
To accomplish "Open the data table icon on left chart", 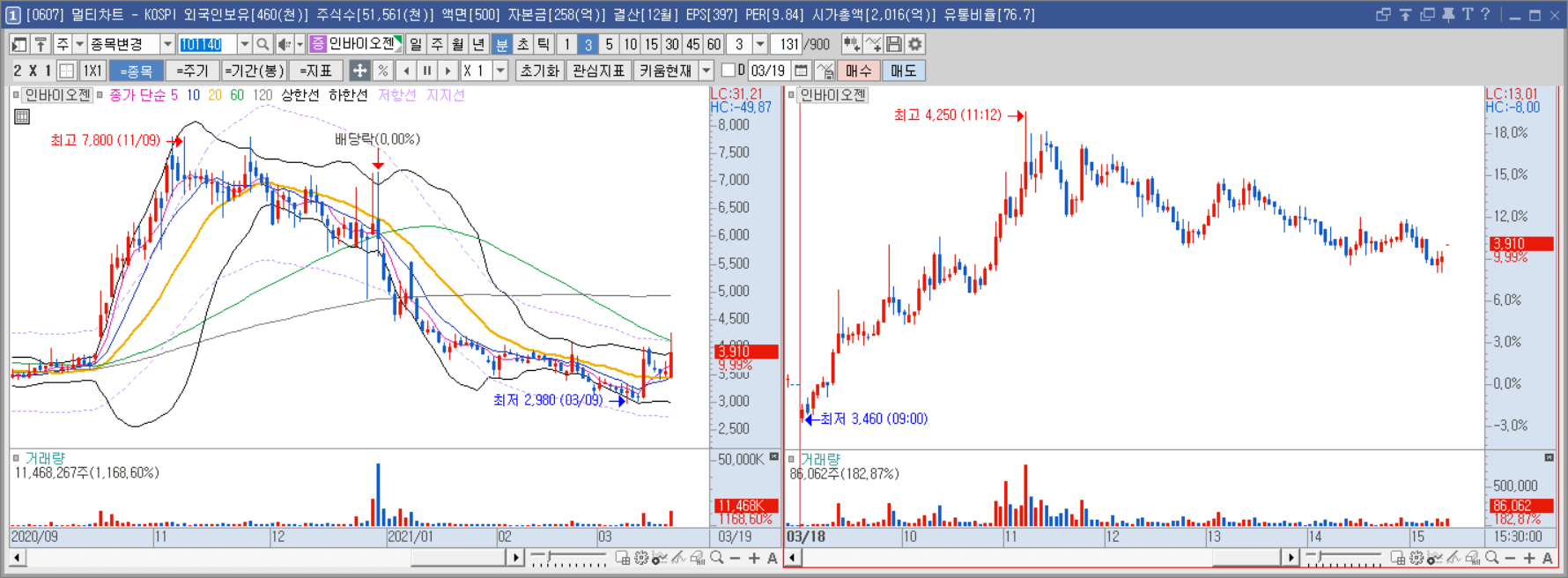I will click(22, 116).
